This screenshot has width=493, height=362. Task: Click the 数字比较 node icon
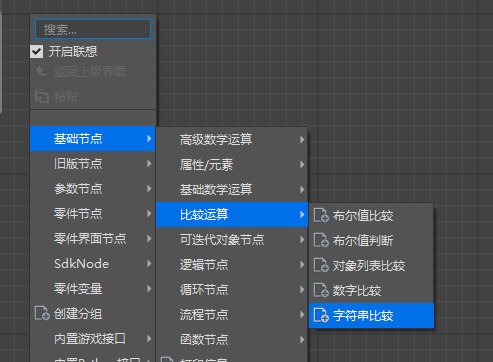tap(321, 290)
